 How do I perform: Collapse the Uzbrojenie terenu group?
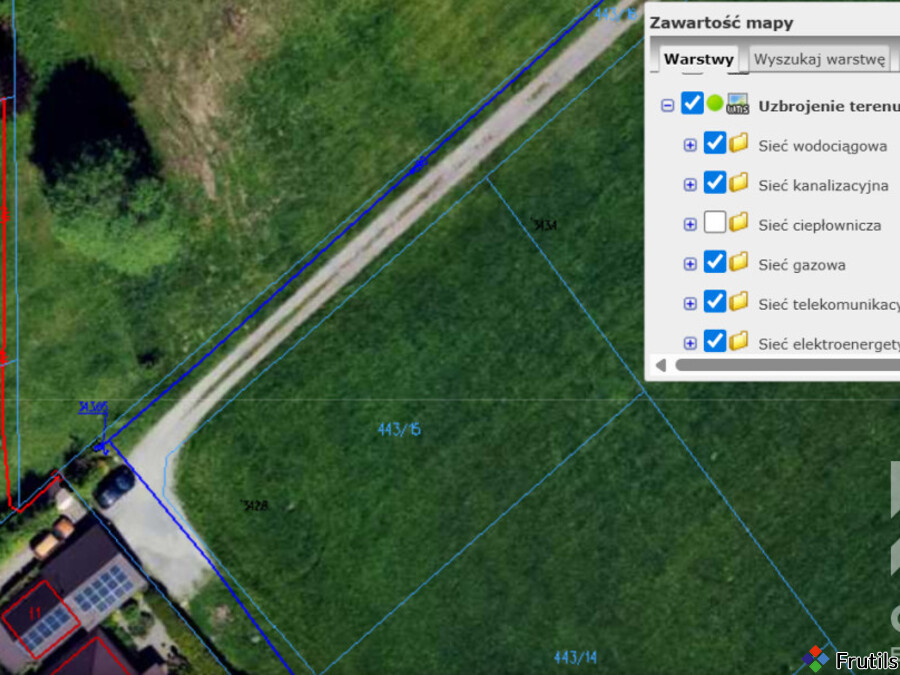(x=667, y=106)
